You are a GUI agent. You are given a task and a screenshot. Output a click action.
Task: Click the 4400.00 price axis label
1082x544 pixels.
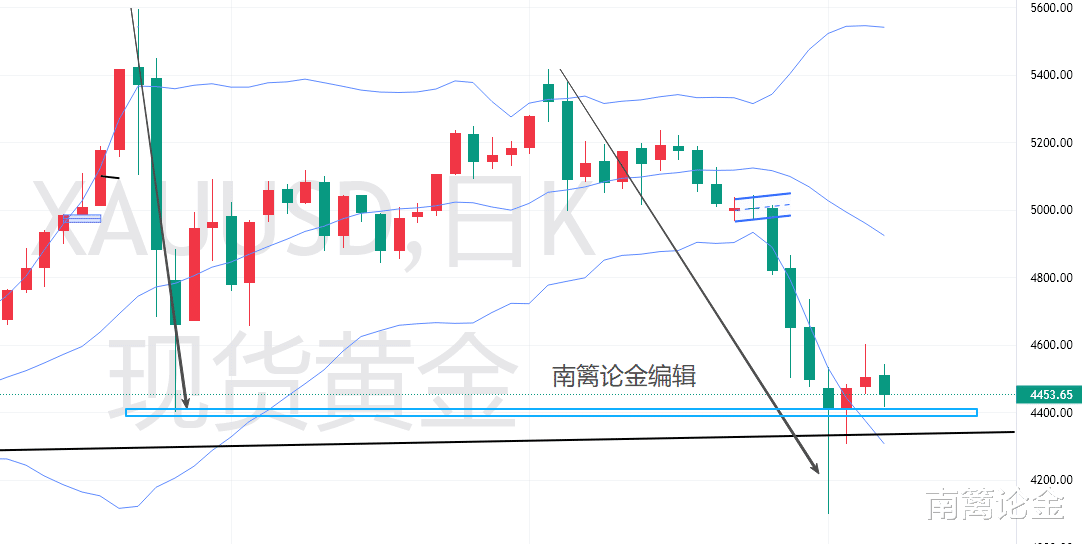tap(1051, 413)
